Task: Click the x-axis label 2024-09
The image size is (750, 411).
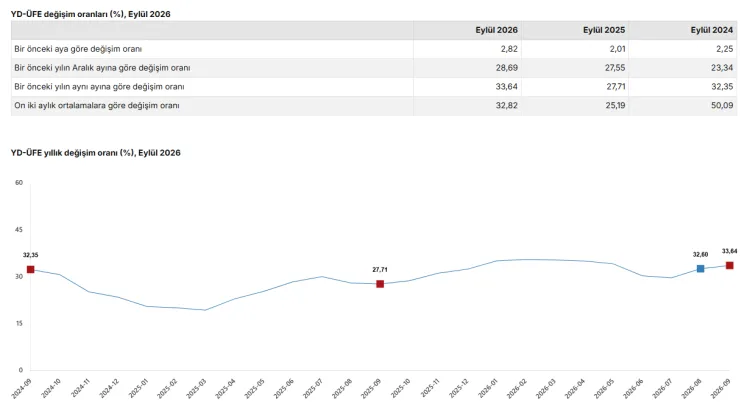Action: (22, 388)
